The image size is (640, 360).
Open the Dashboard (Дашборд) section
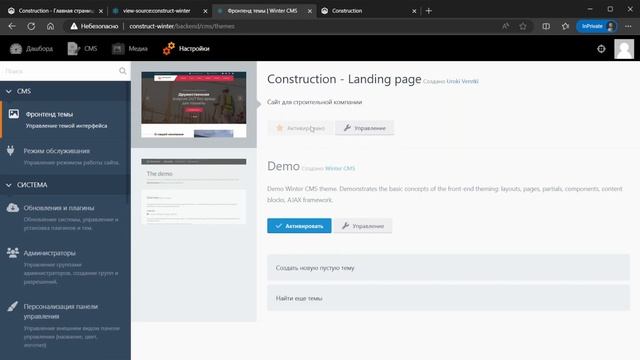[x=31, y=49]
